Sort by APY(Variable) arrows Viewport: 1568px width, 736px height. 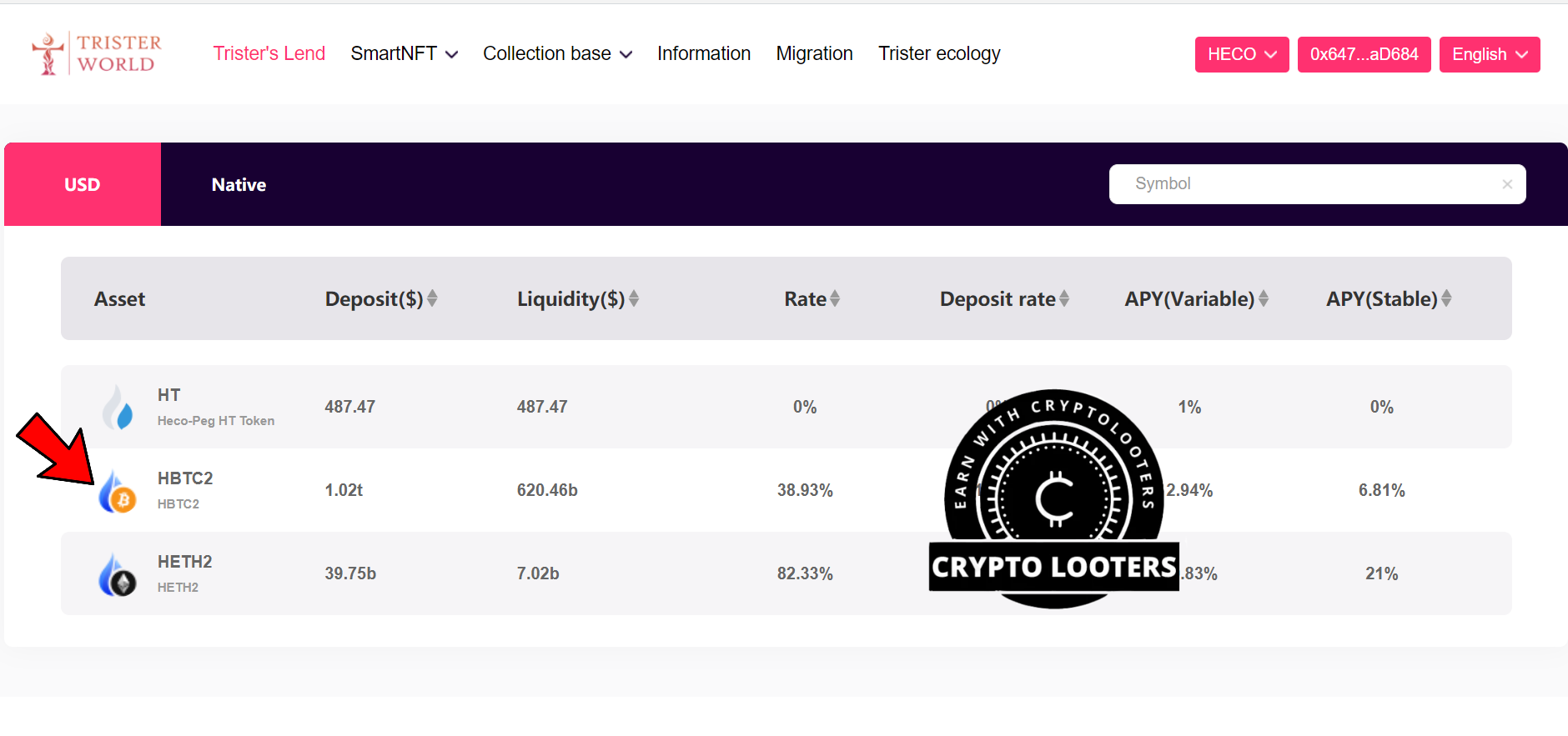click(x=1264, y=298)
